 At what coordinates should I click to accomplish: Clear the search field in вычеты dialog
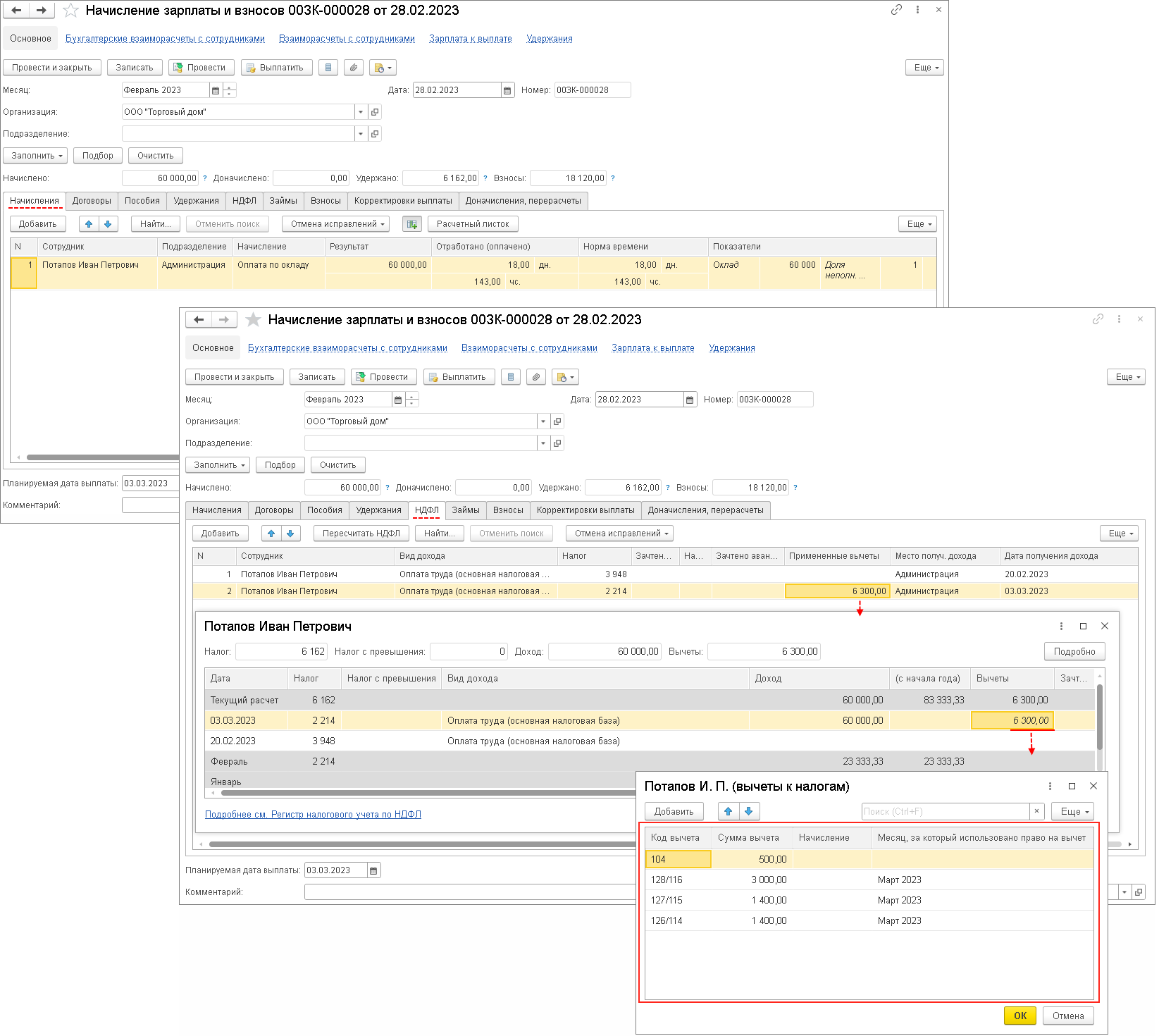tap(1036, 811)
